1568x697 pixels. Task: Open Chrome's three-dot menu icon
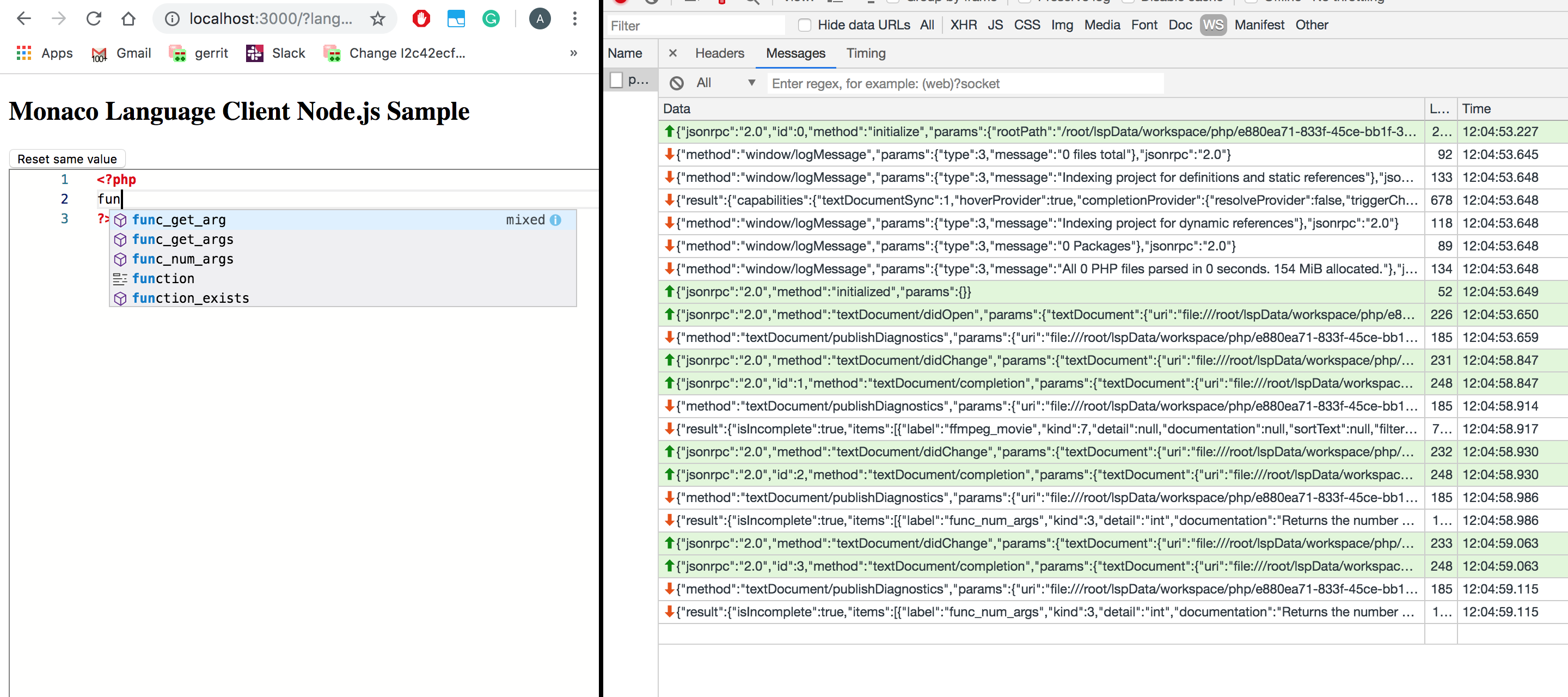click(x=574, y=19)
